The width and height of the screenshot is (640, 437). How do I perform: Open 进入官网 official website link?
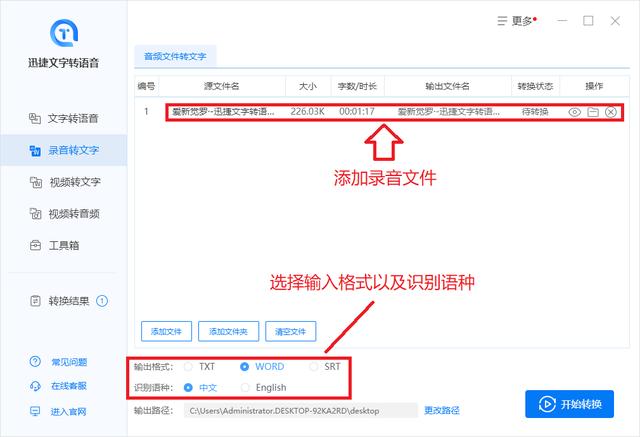68,412
